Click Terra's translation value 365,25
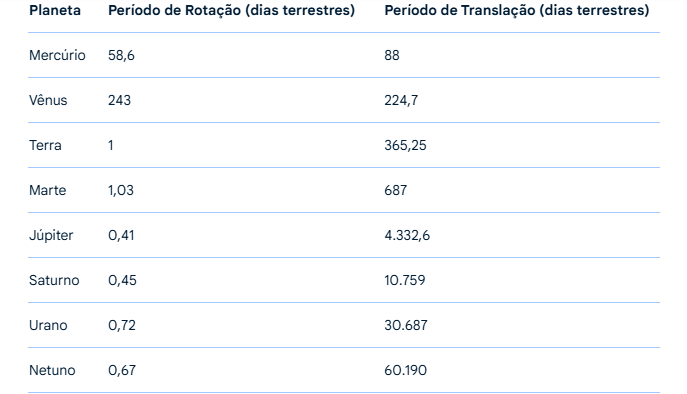This screenshot has height=394, width=687. click(405, 146)
